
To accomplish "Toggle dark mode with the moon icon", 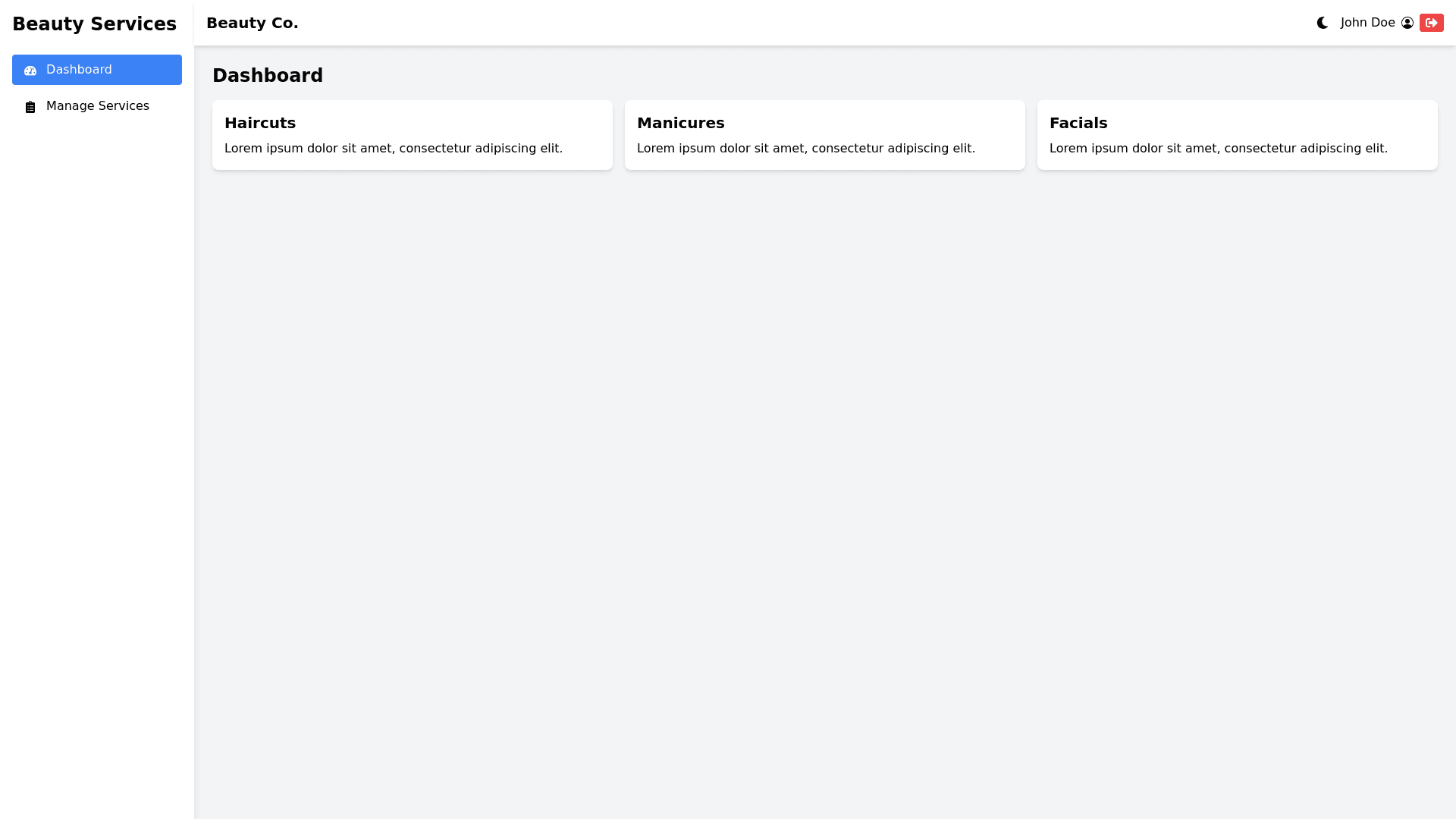I will tap(1323, 23).
